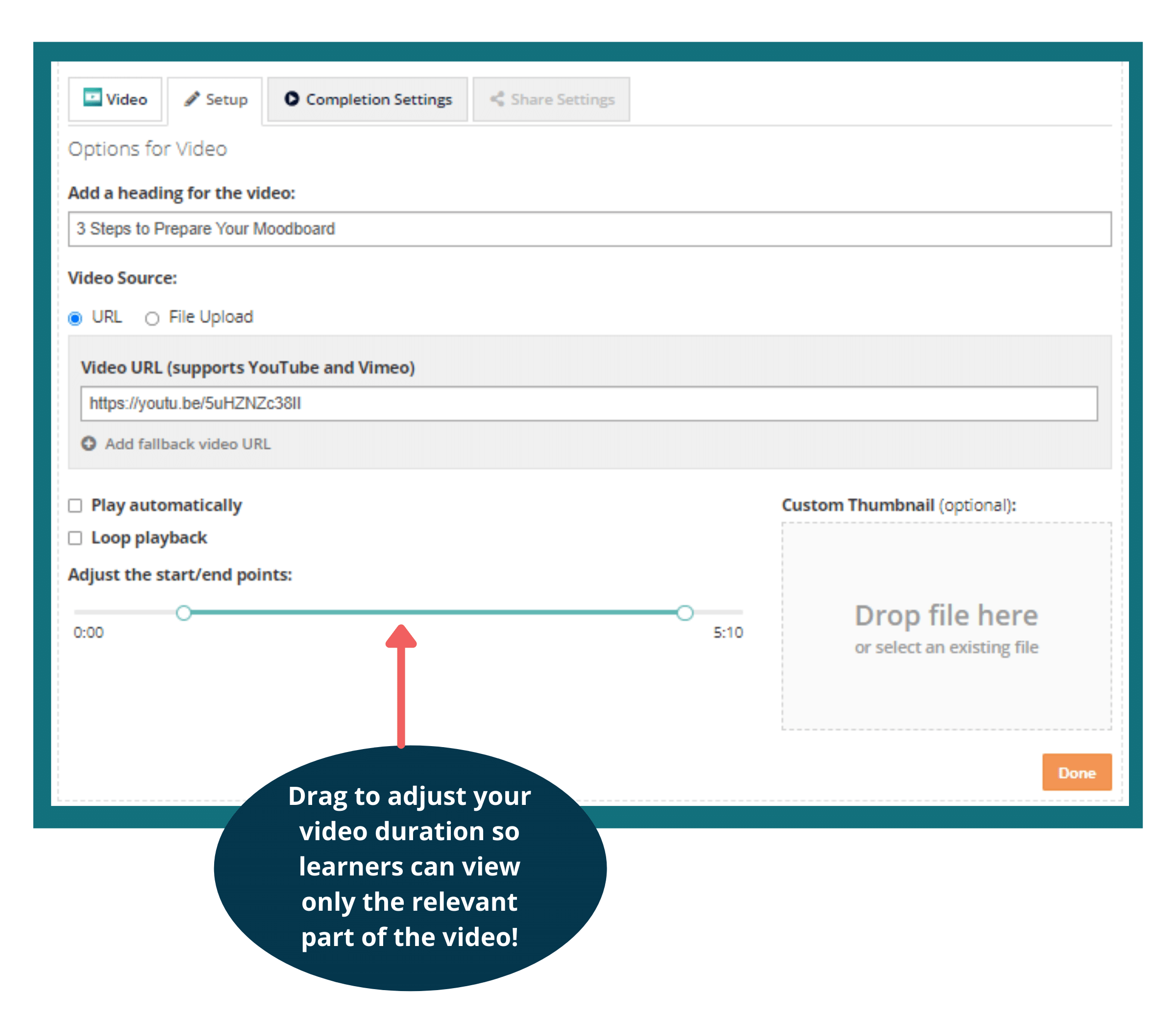
Task: Click the share icon on Share Settings tab
Action: point(497,99)
